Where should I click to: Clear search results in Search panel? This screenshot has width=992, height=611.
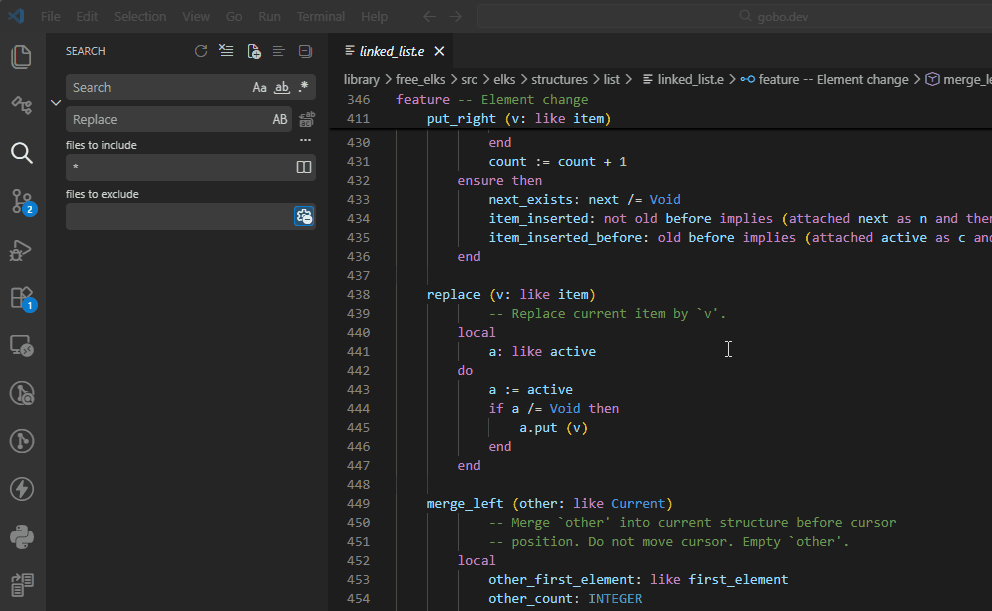click(227, 51)
